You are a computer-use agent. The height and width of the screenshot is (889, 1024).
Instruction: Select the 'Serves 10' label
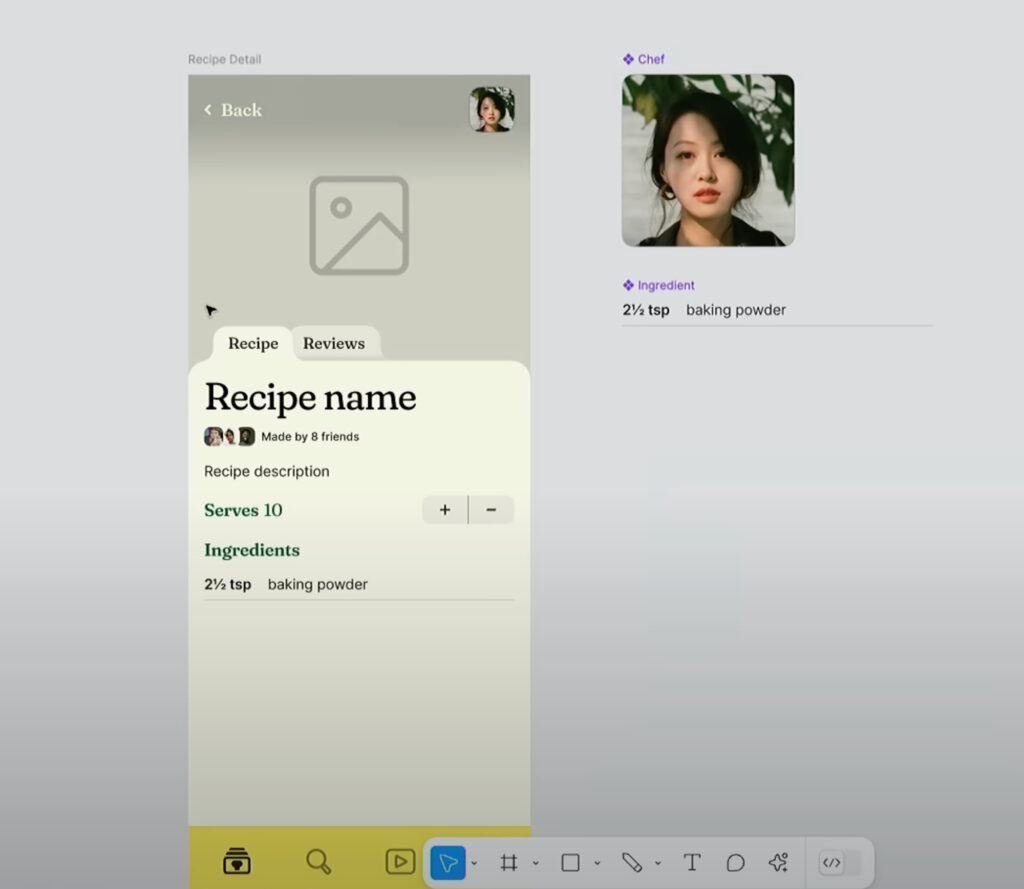[243, 510]
